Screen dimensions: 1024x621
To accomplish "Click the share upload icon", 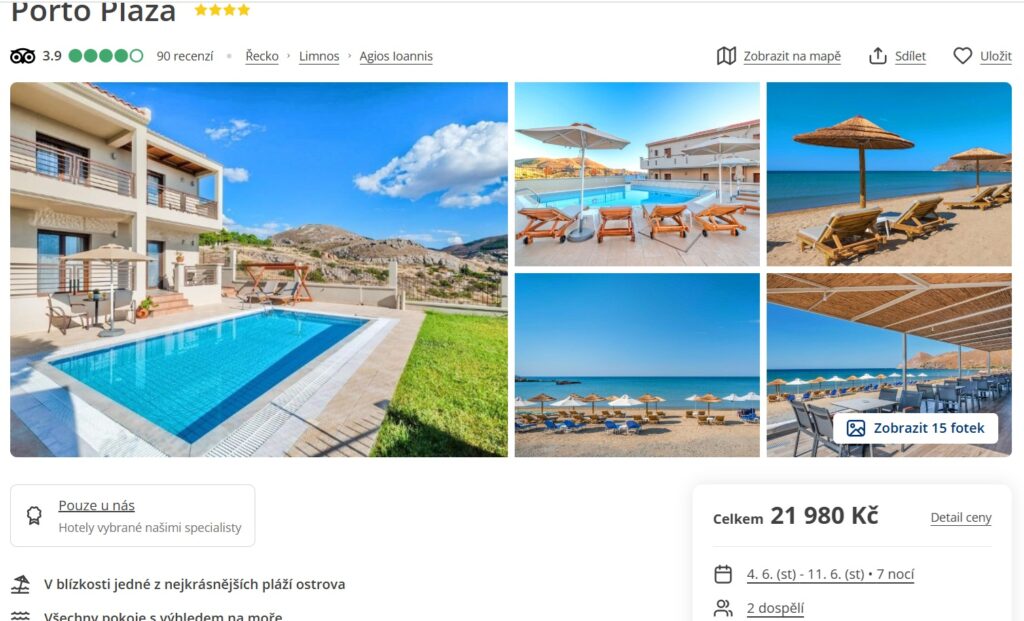I will point(878,56).
